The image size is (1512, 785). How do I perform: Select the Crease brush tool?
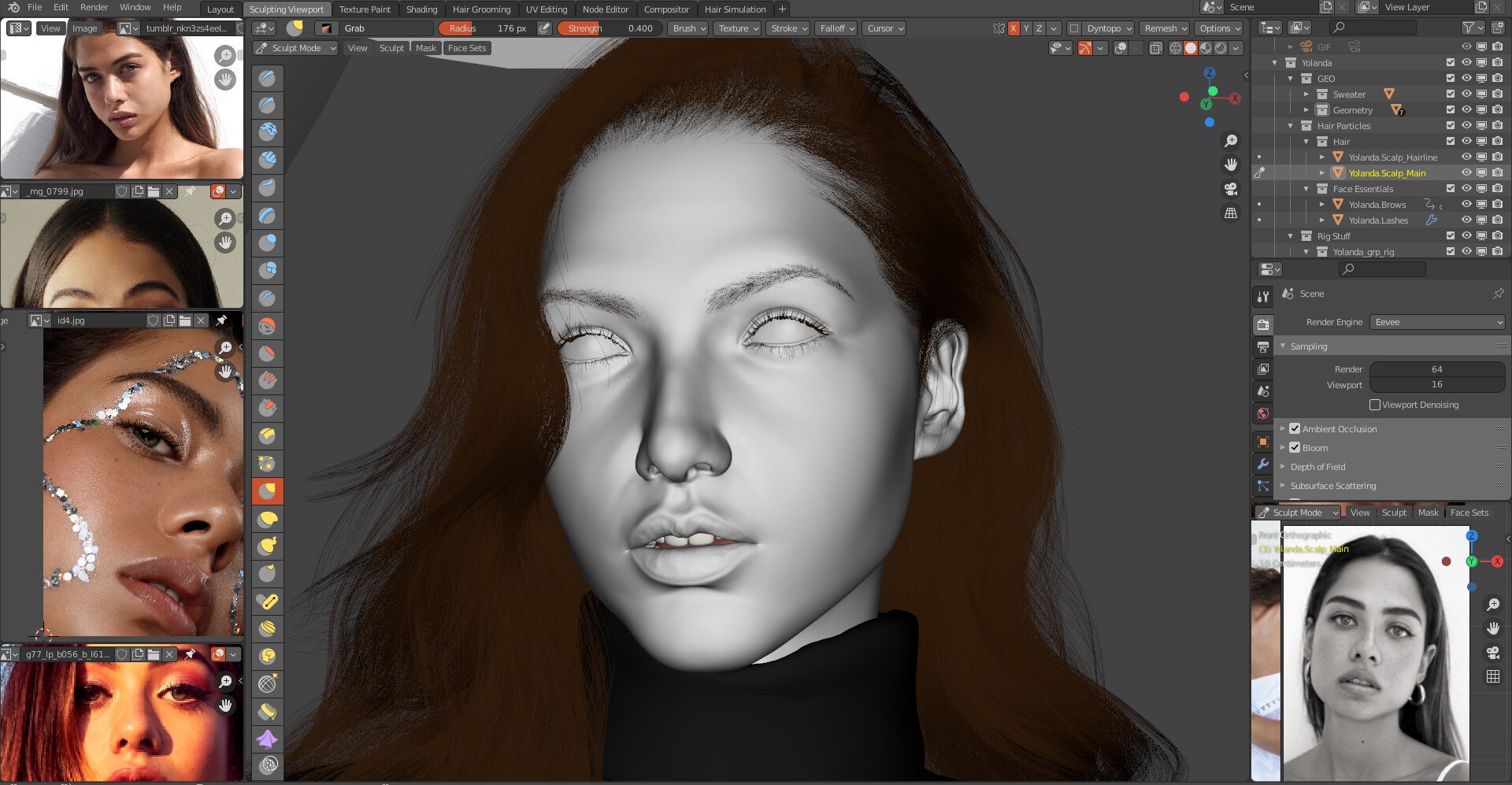268,298
